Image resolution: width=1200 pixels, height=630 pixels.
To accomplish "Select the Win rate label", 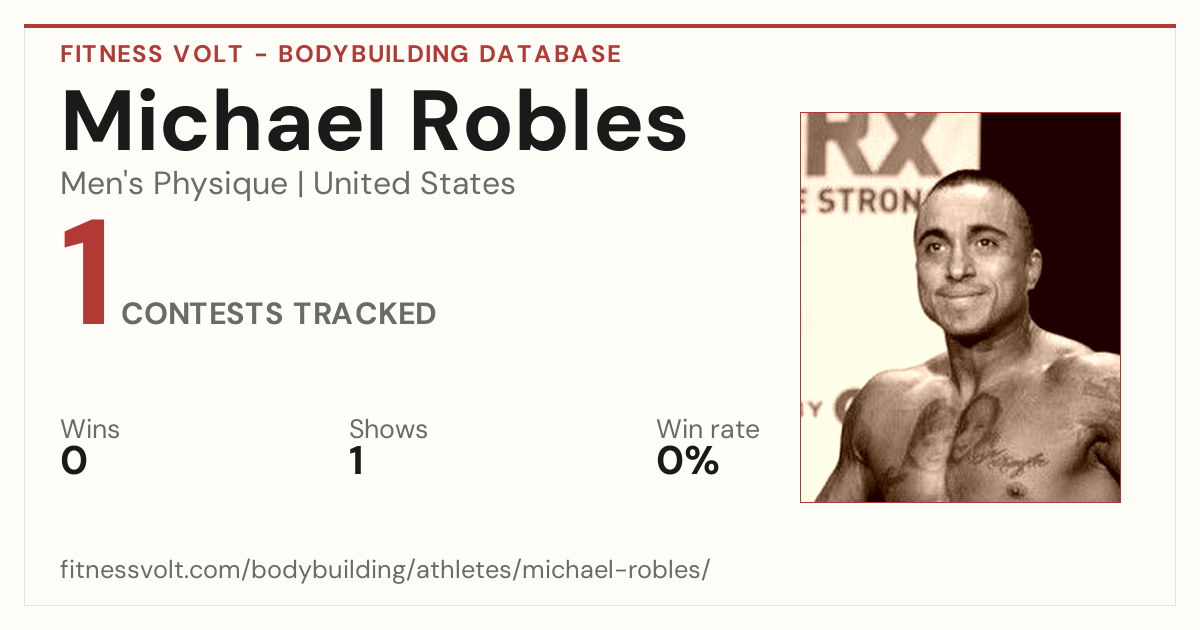I will click(707, 430).
